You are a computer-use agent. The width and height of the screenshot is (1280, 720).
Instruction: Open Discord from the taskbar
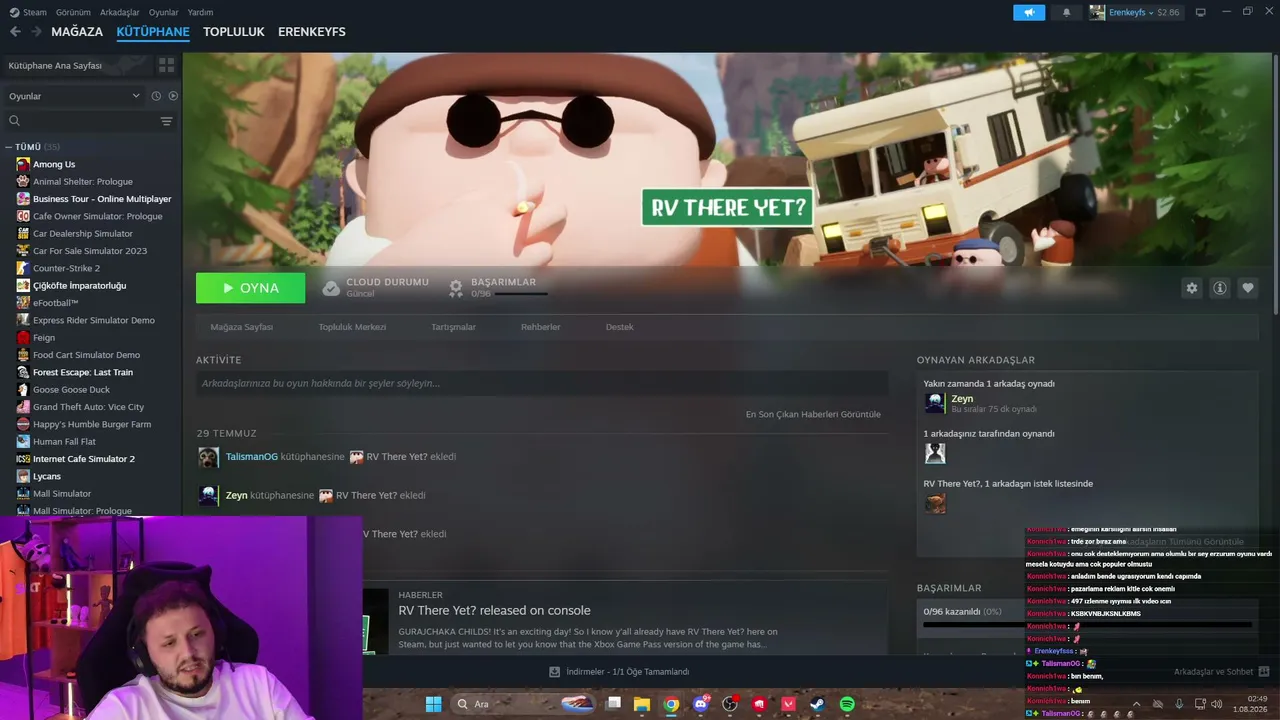[x=701, y=704]
